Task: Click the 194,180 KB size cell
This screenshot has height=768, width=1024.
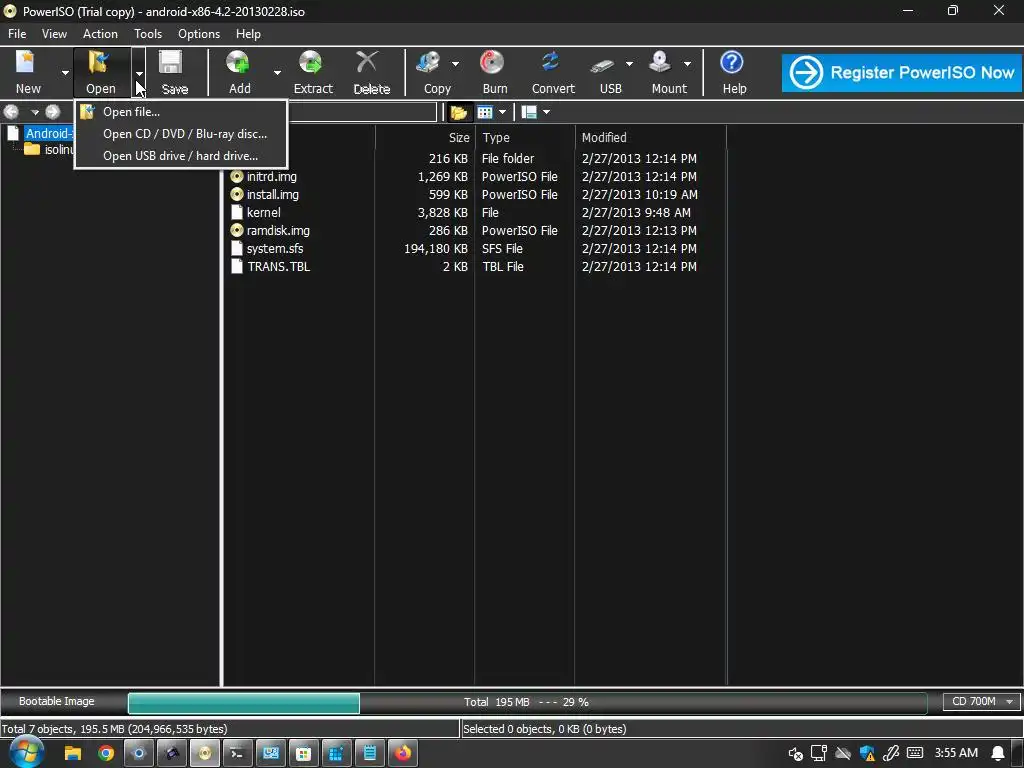Action: click(x=436, y=249)
